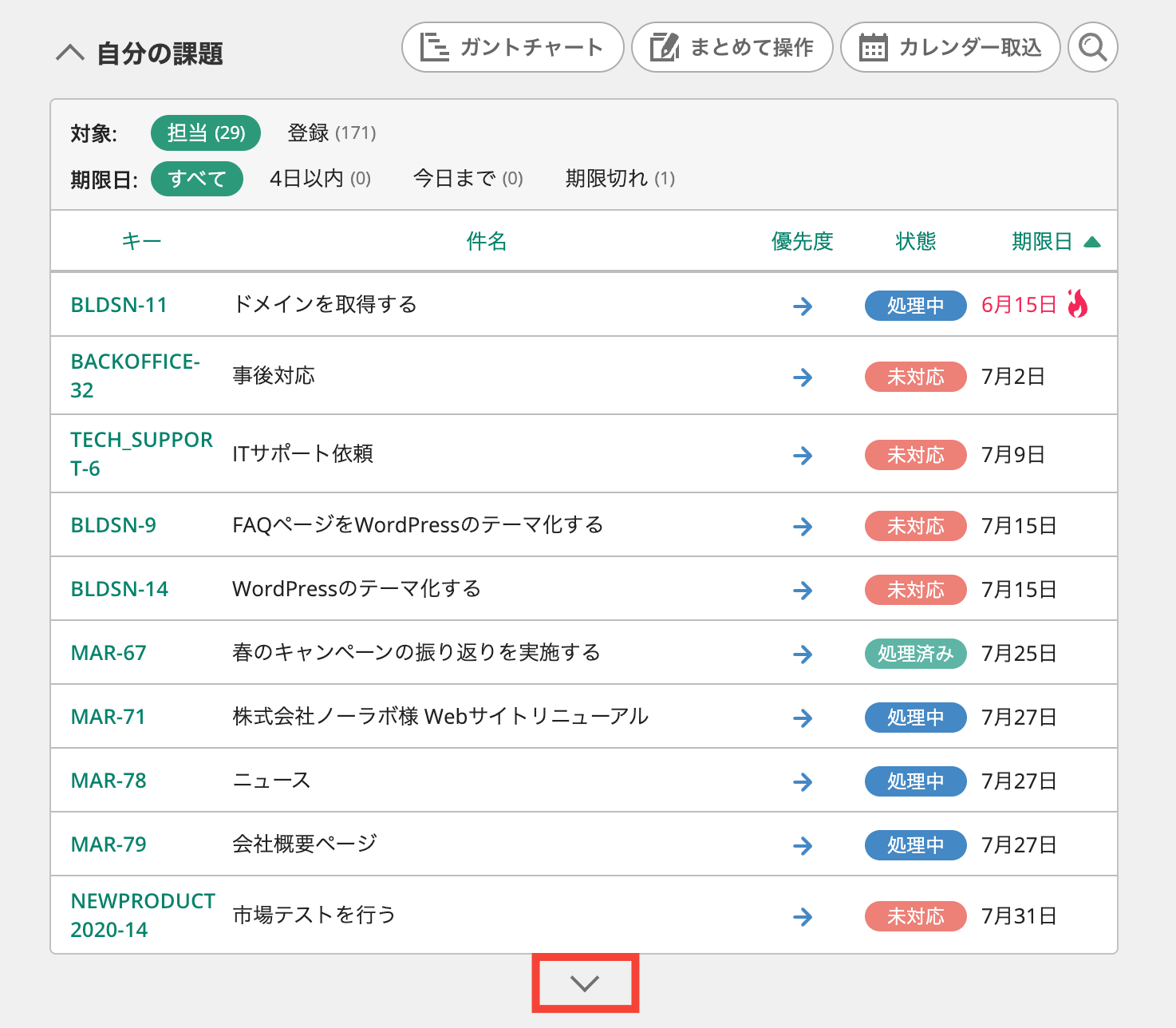Collapse the 自分の課題 section chevron
The width and height of the screenshot is (1176, 1028).
tap(70, 53)
